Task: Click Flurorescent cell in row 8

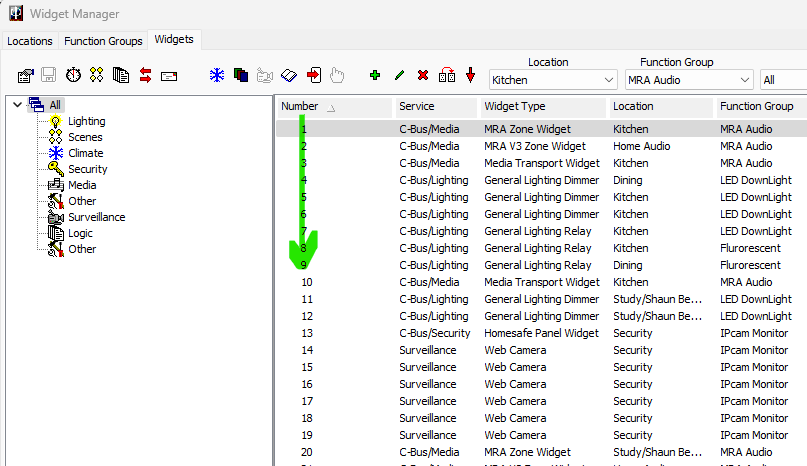Action: pyautogui.click(x=750, y=248)
